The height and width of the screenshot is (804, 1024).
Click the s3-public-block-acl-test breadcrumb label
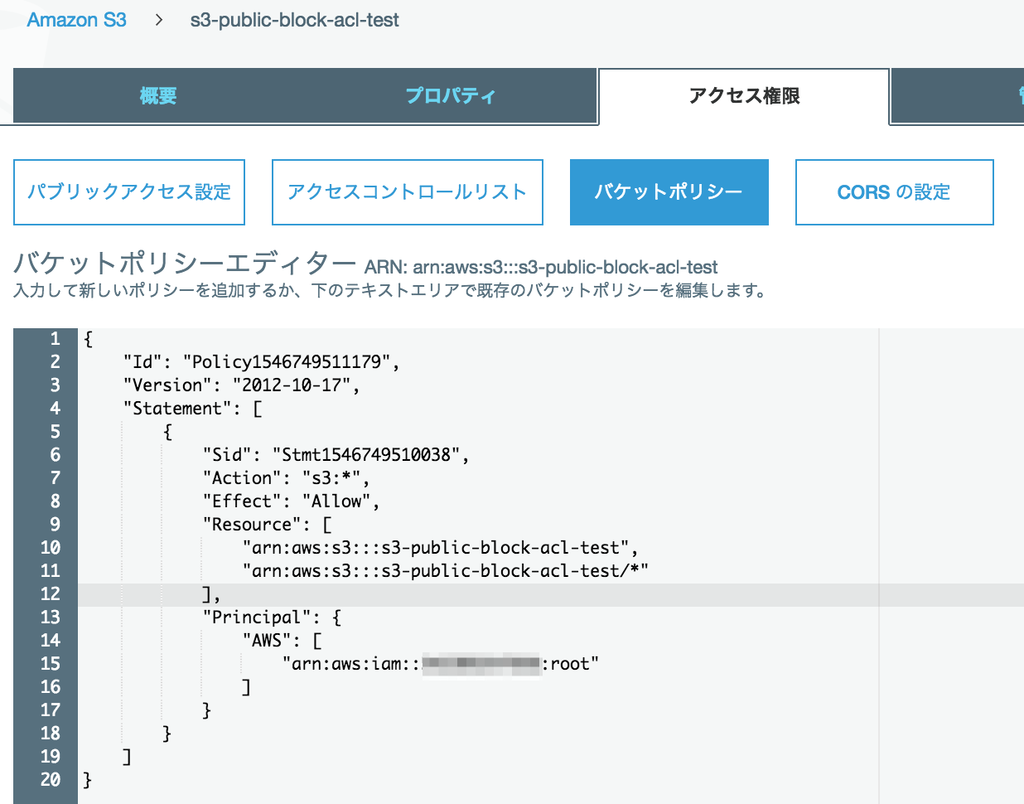coord(293,19)
